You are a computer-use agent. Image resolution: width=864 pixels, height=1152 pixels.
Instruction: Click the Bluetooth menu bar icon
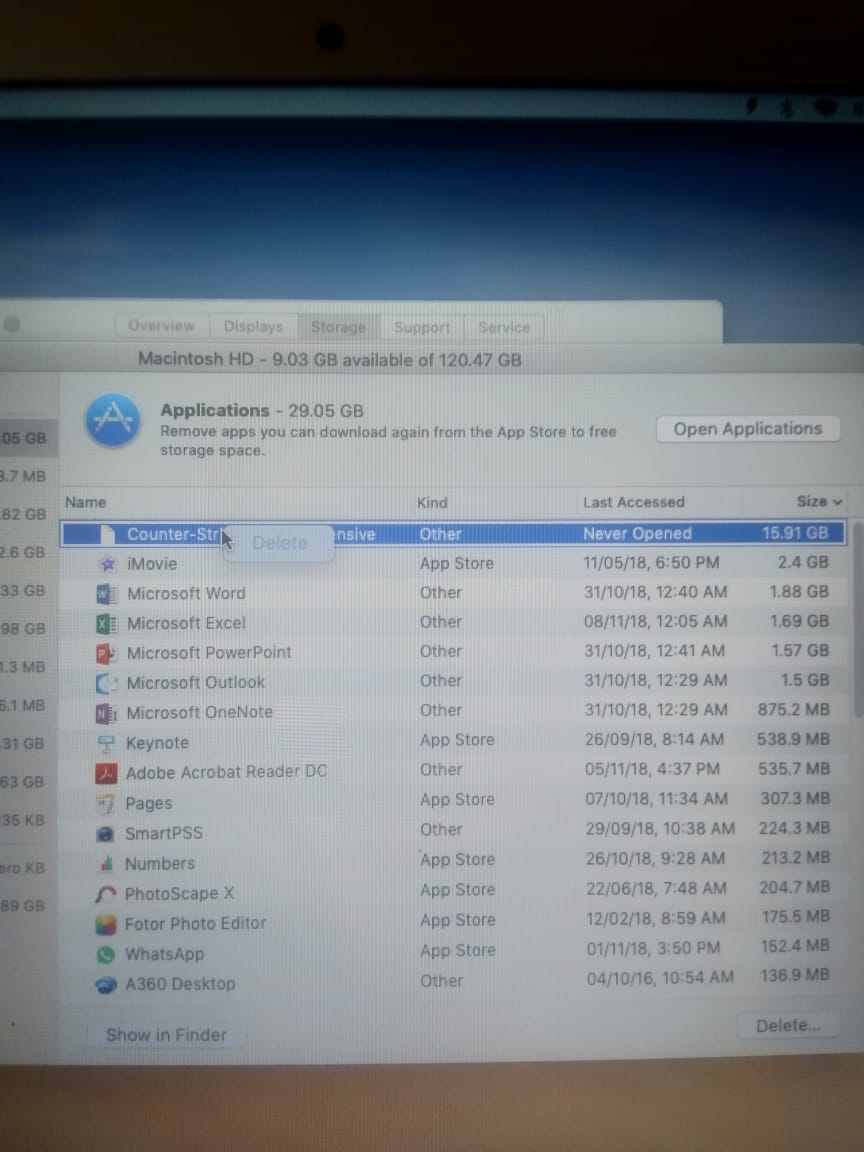pyautogui.click(x=787, y=108)
